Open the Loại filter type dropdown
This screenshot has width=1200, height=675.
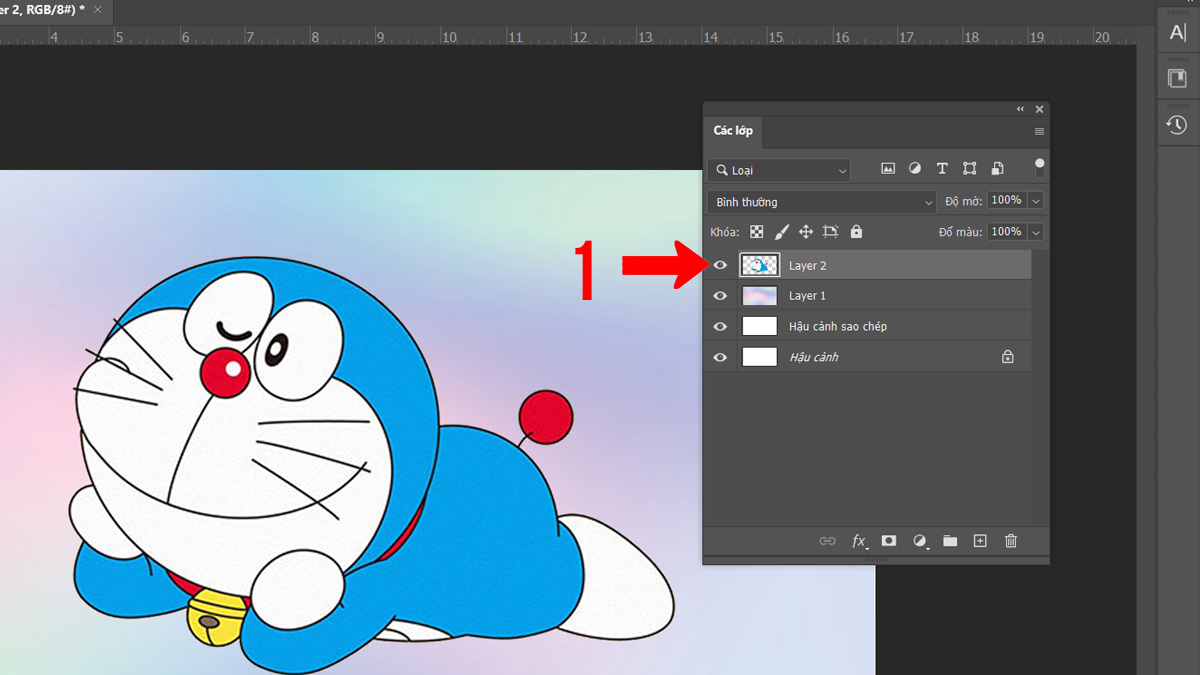(779, 171)
